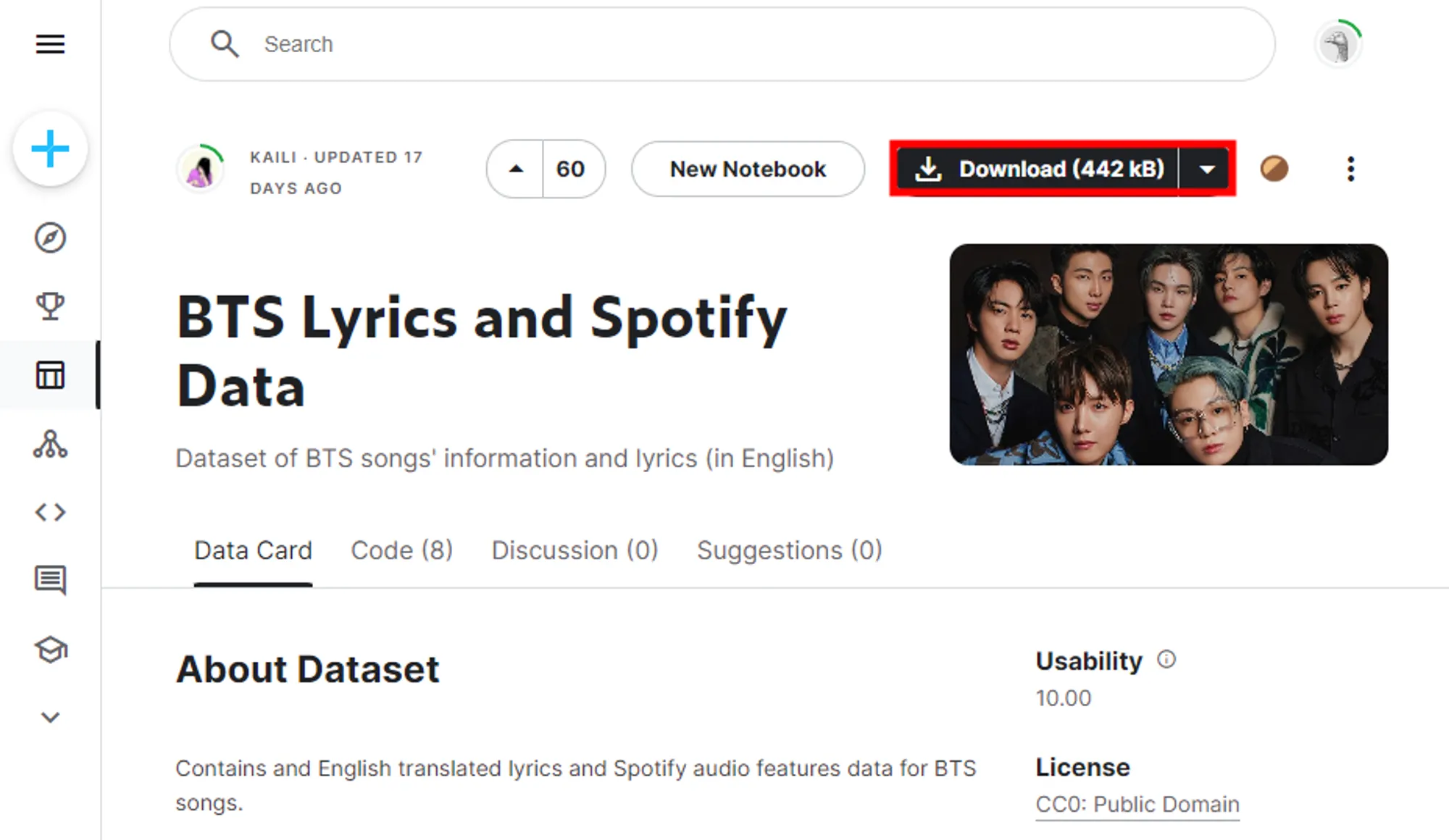Open the Home compass icon
The height and width of the screenshot is (840, 1449).
tap(50, 238)
